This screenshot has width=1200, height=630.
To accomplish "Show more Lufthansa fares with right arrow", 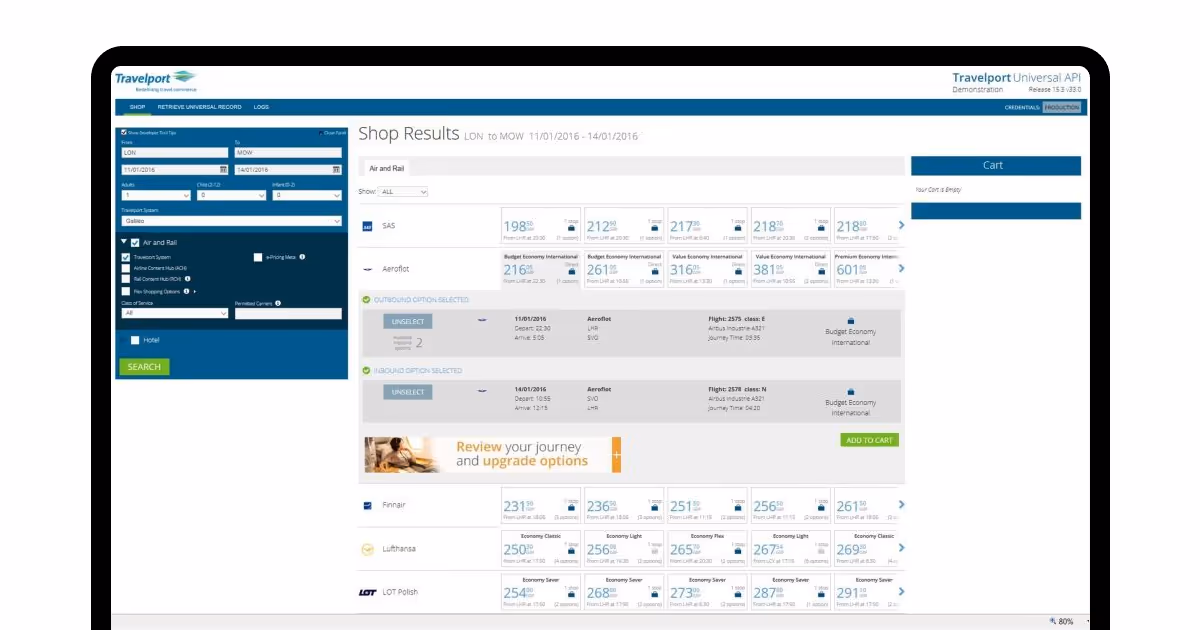I will [x=901, y=548].
